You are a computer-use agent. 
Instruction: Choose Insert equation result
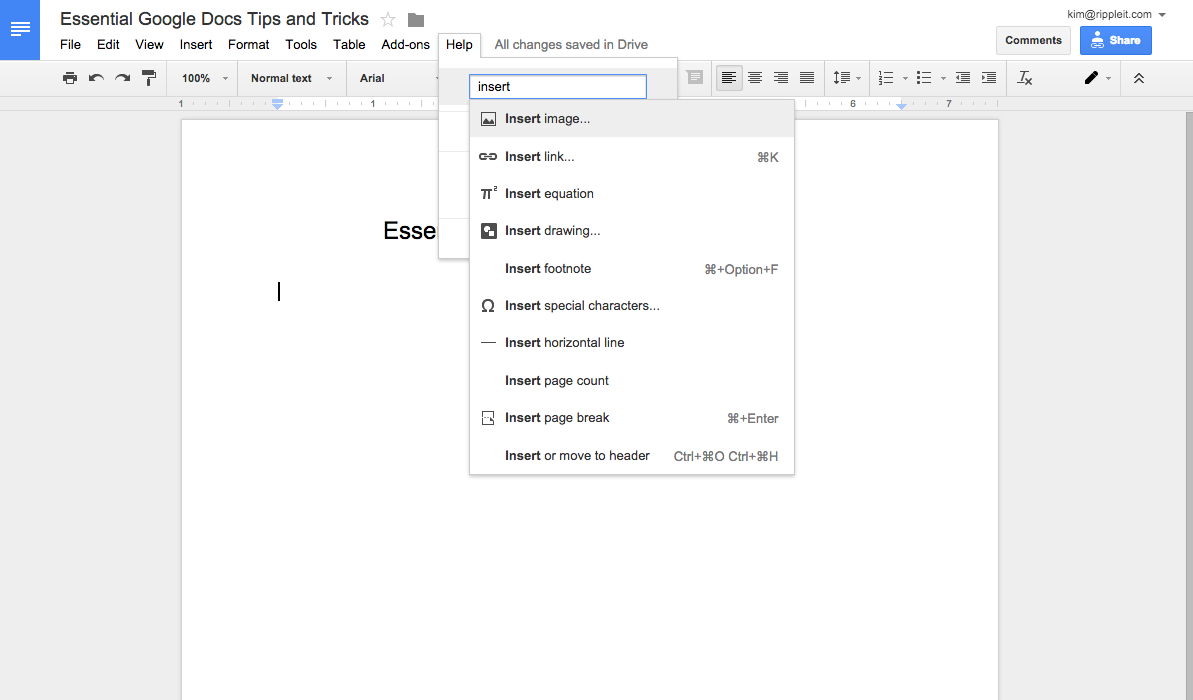pyautogui.click(x=631, y=193)
